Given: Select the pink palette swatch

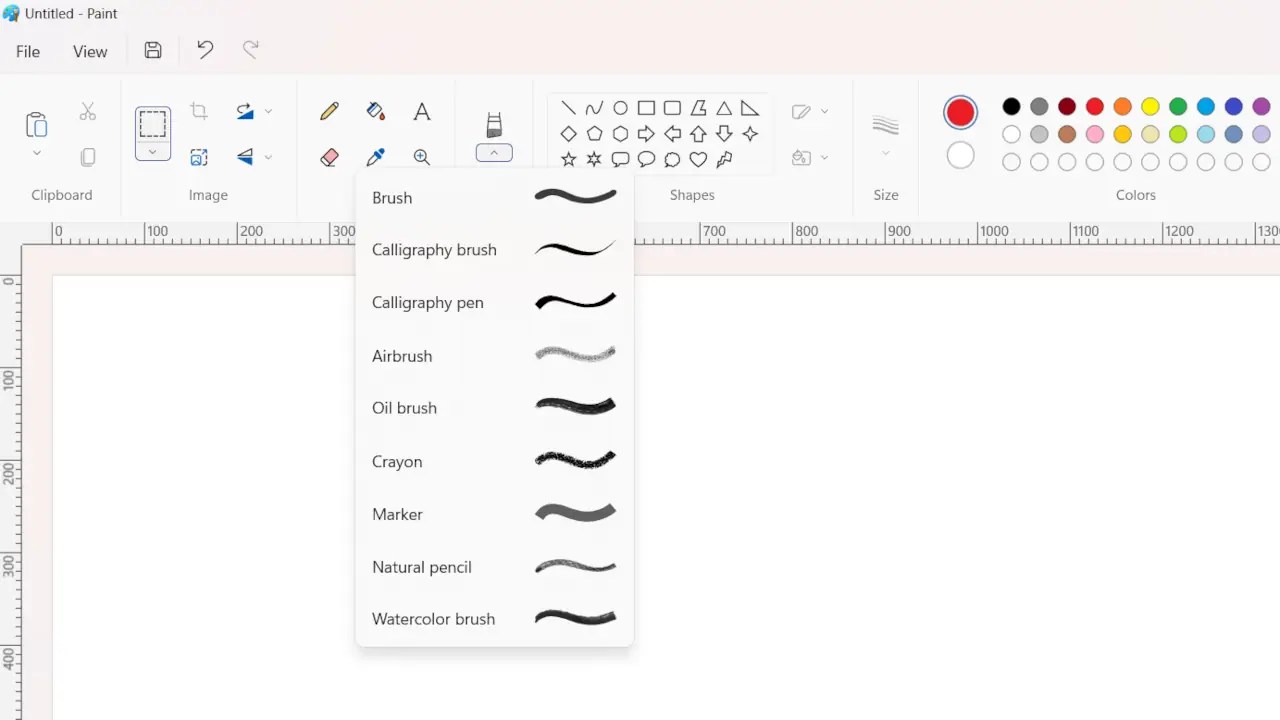Looking at the screenshot, I should tap(1095, 134).
